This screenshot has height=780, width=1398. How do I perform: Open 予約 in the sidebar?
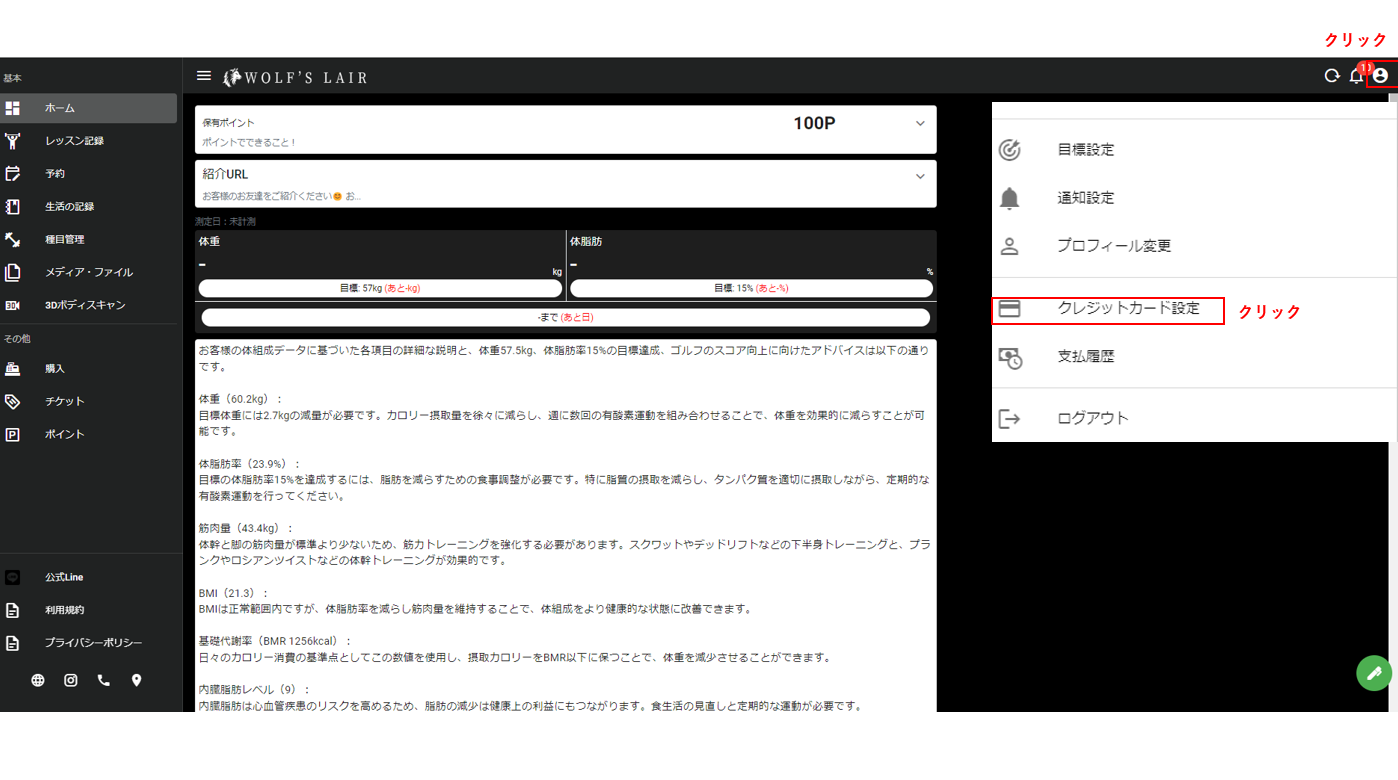(x=89, y=174)
